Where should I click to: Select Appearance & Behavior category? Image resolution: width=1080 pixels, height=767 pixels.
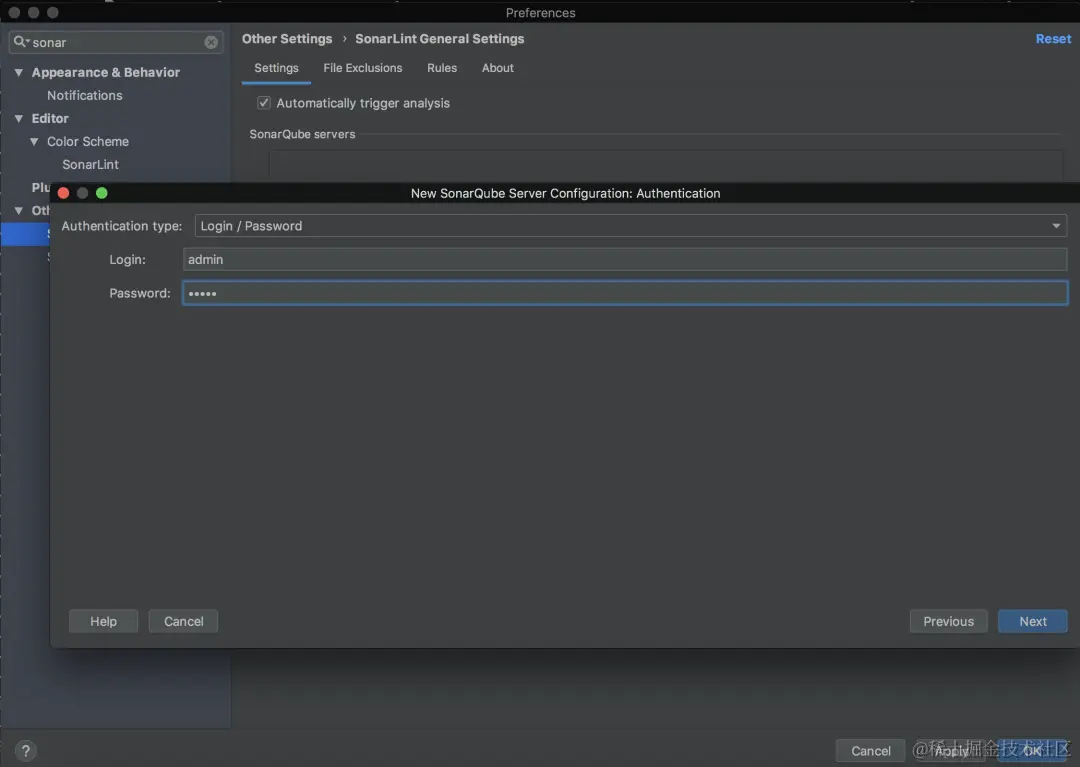(105, 72)
